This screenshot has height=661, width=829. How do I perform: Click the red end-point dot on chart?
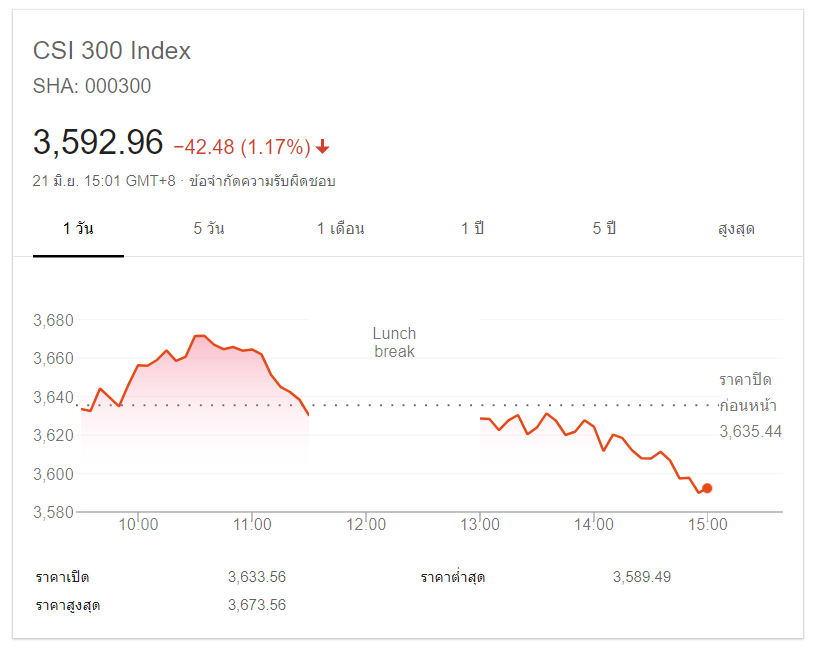[x=707, y=489]
